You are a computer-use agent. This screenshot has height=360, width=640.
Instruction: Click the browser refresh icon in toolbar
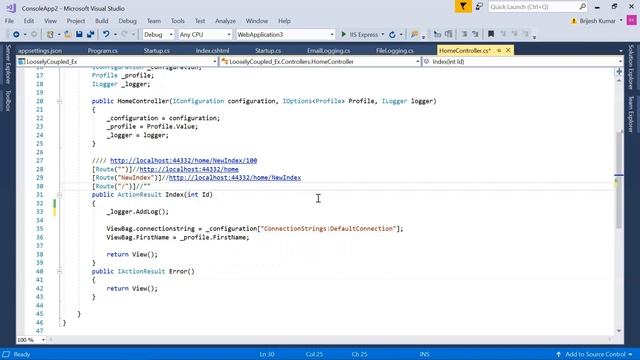pos(392,35)
